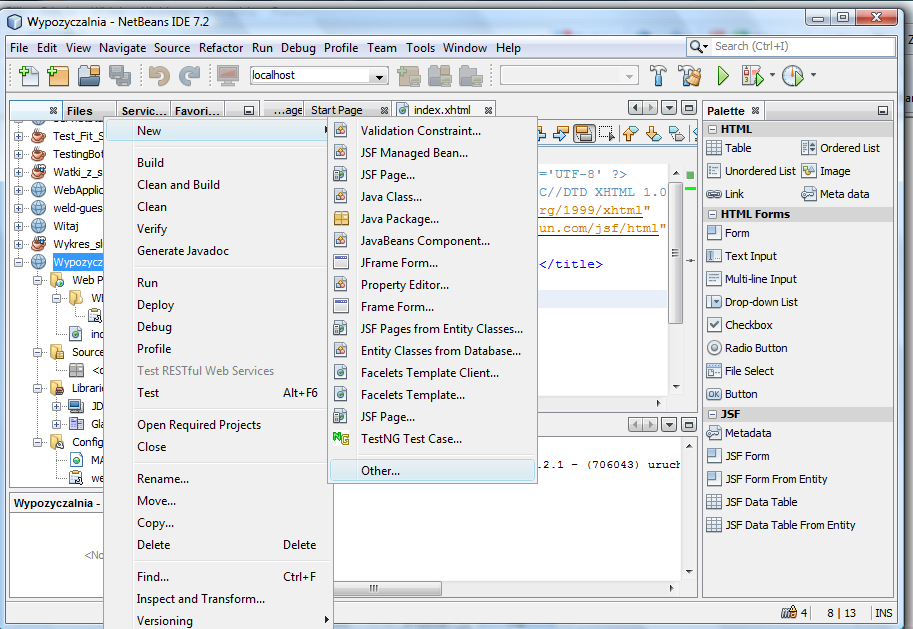This screenshot has height=629, width=913.
Task: Select Unordered List palette item
Action: [752, 171]
